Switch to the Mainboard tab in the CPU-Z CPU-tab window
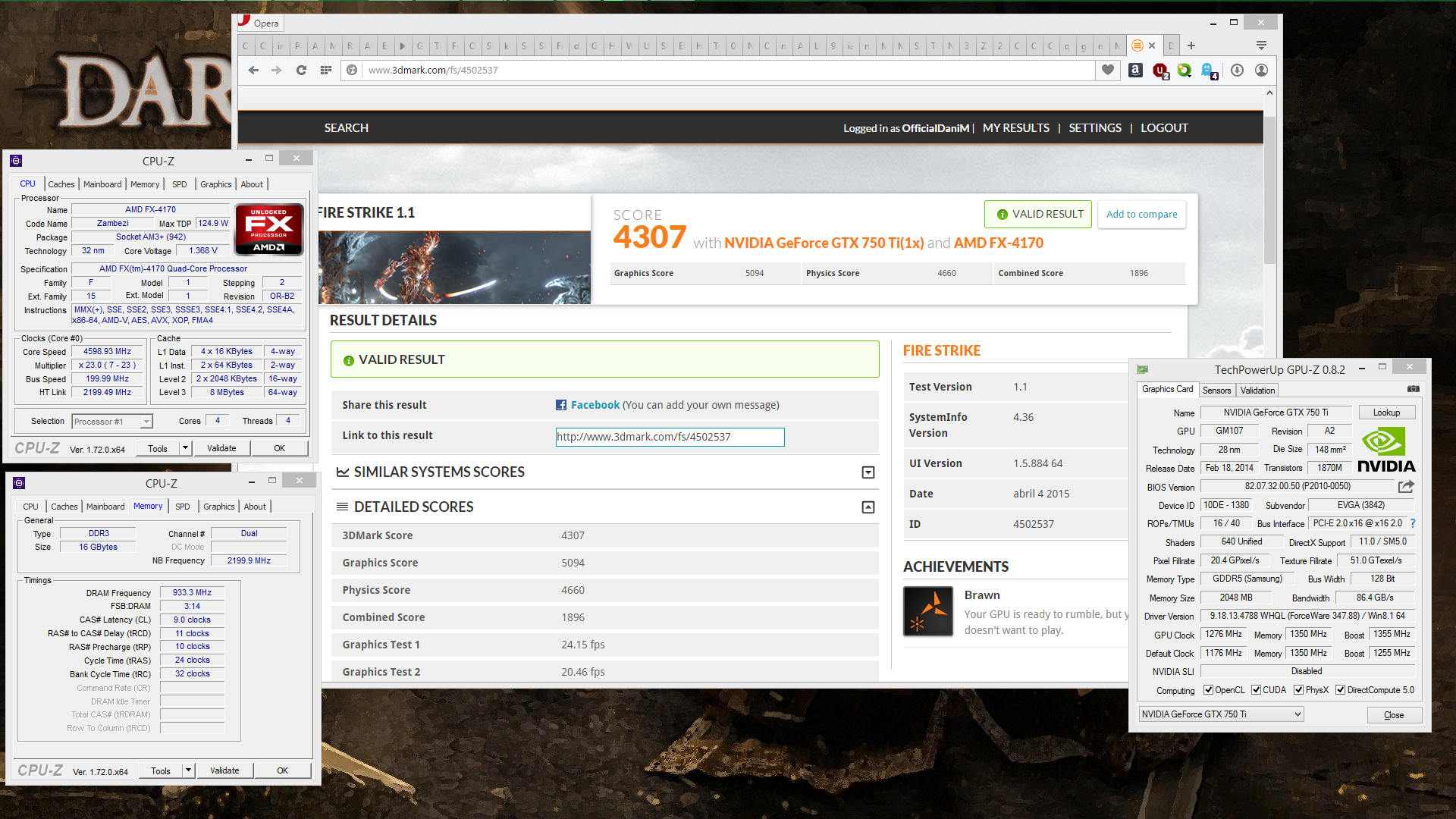1456x819 pixels. click(x=102, y=184)
